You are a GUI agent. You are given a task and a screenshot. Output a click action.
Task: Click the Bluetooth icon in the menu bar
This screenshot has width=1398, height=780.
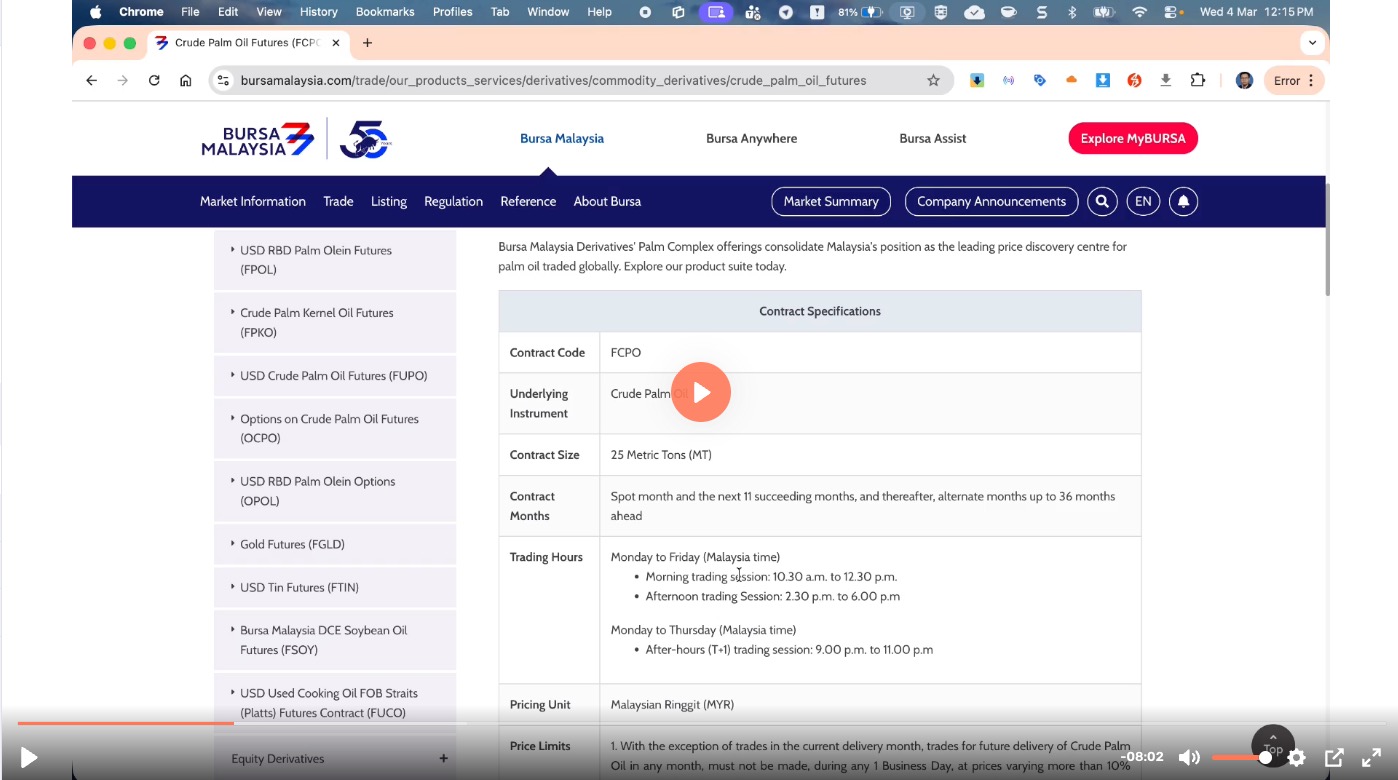(x=1072, y=12)
